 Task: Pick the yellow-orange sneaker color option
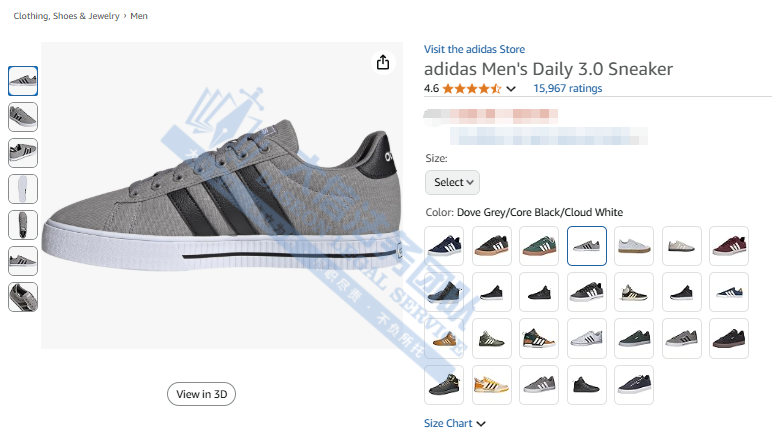click(x=491, y=384)
